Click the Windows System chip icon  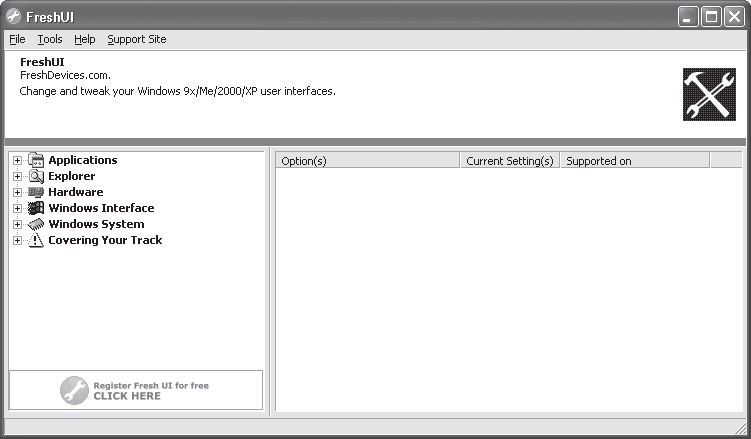pyautogui.click(x=36, y=224)
